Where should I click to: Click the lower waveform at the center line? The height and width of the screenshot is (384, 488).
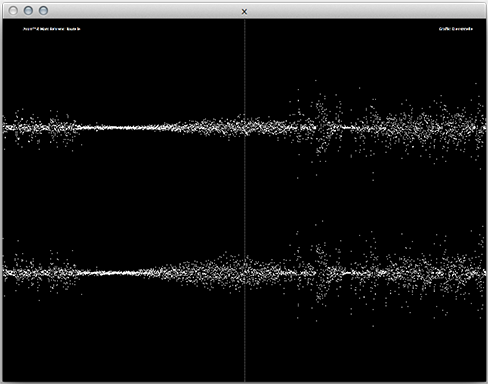[245, 272]
